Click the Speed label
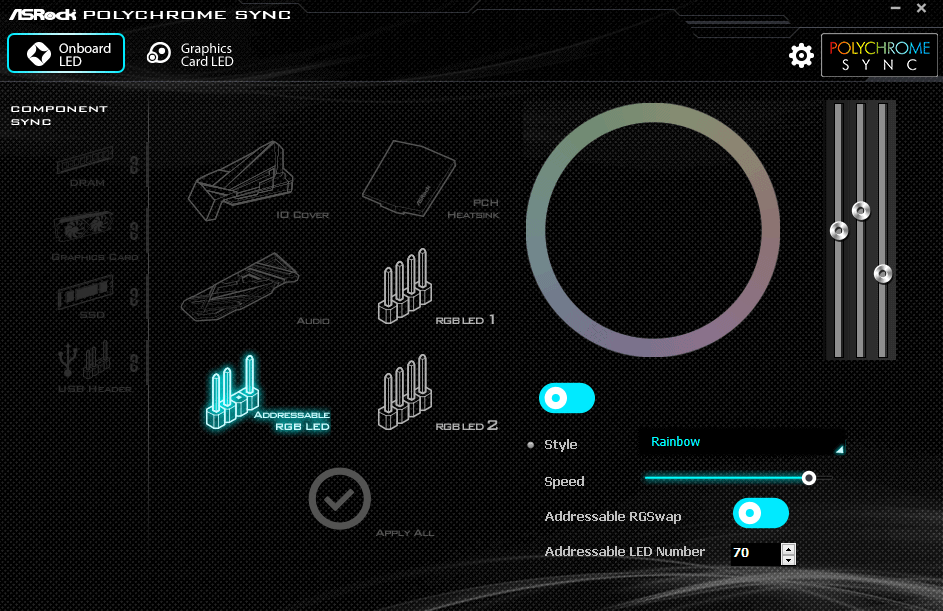Image resolution: width=943 pixels, height=611 pixels. point(564,481)
